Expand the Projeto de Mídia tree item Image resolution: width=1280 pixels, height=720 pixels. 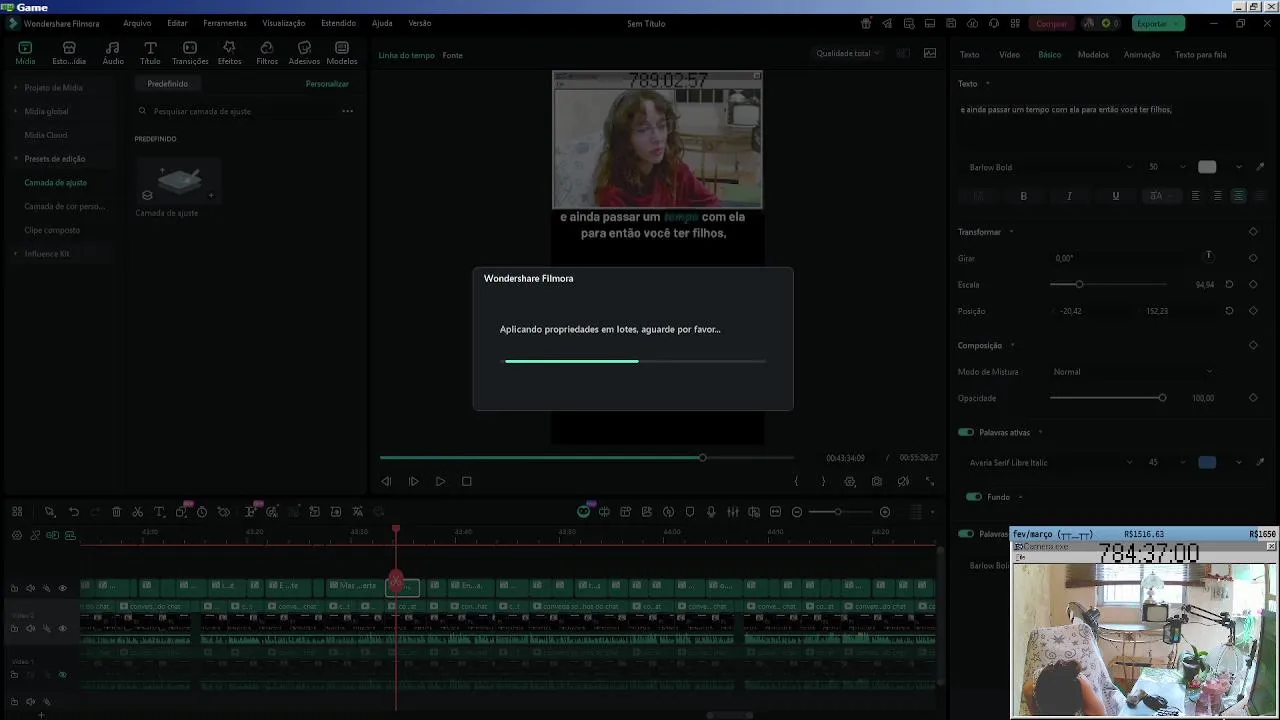pyautogui.click(x=16, y=88)
